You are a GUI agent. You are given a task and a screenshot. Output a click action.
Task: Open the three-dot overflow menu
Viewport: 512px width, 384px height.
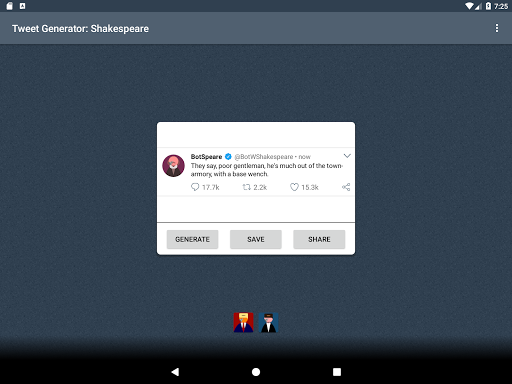pos(497,28)
